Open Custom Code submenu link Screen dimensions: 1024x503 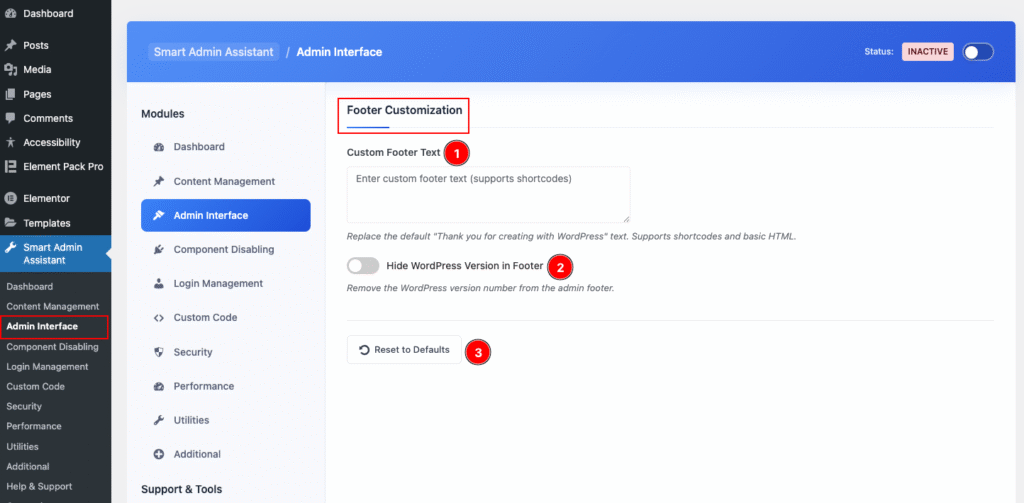coord(35,387)
